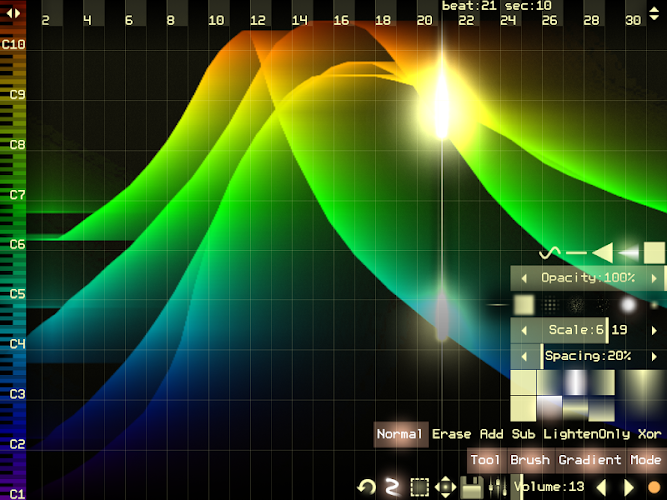Screen dimensions: 667x500
Task: Pick first solid gradient swatch, top row
Action: pyautogui.click(x=523, y=383)
